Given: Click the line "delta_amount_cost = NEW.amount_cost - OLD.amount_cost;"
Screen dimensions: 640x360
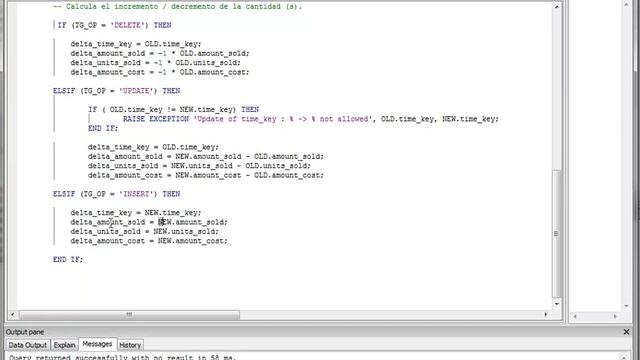Looking at the screenshot, I should pyautogui.click(x=206, y=175).
